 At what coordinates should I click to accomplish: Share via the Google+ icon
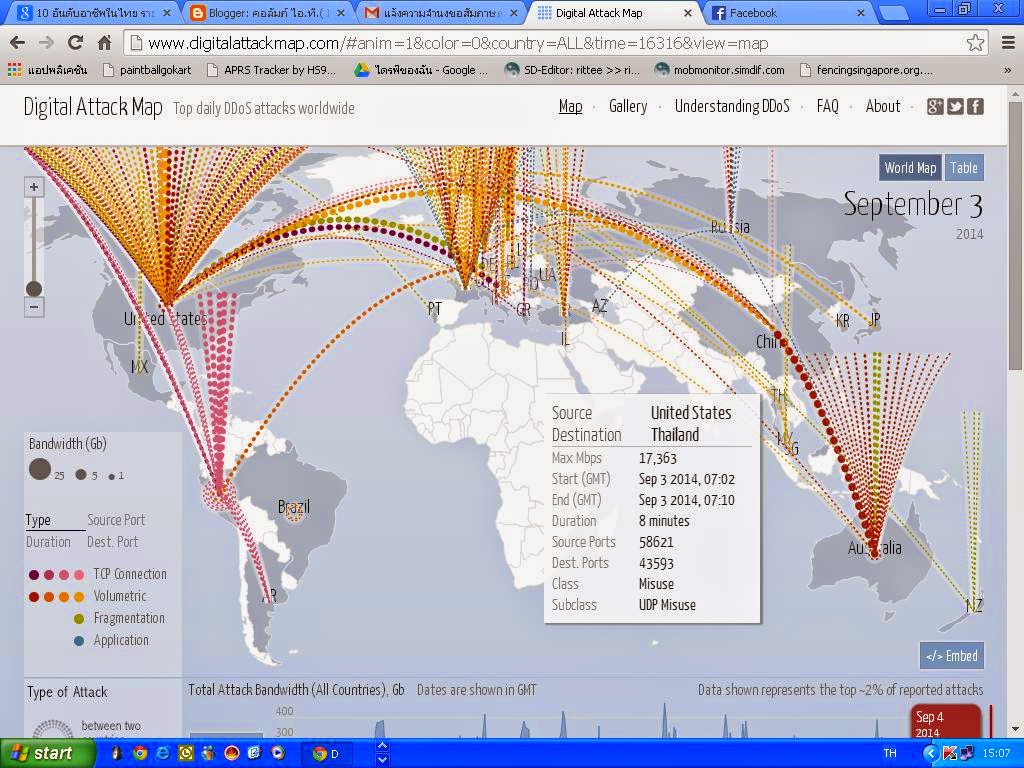pyautogui.click(x=935, y=106)
